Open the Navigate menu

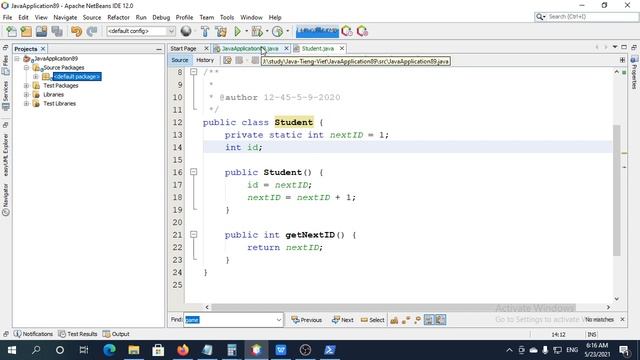65,18
